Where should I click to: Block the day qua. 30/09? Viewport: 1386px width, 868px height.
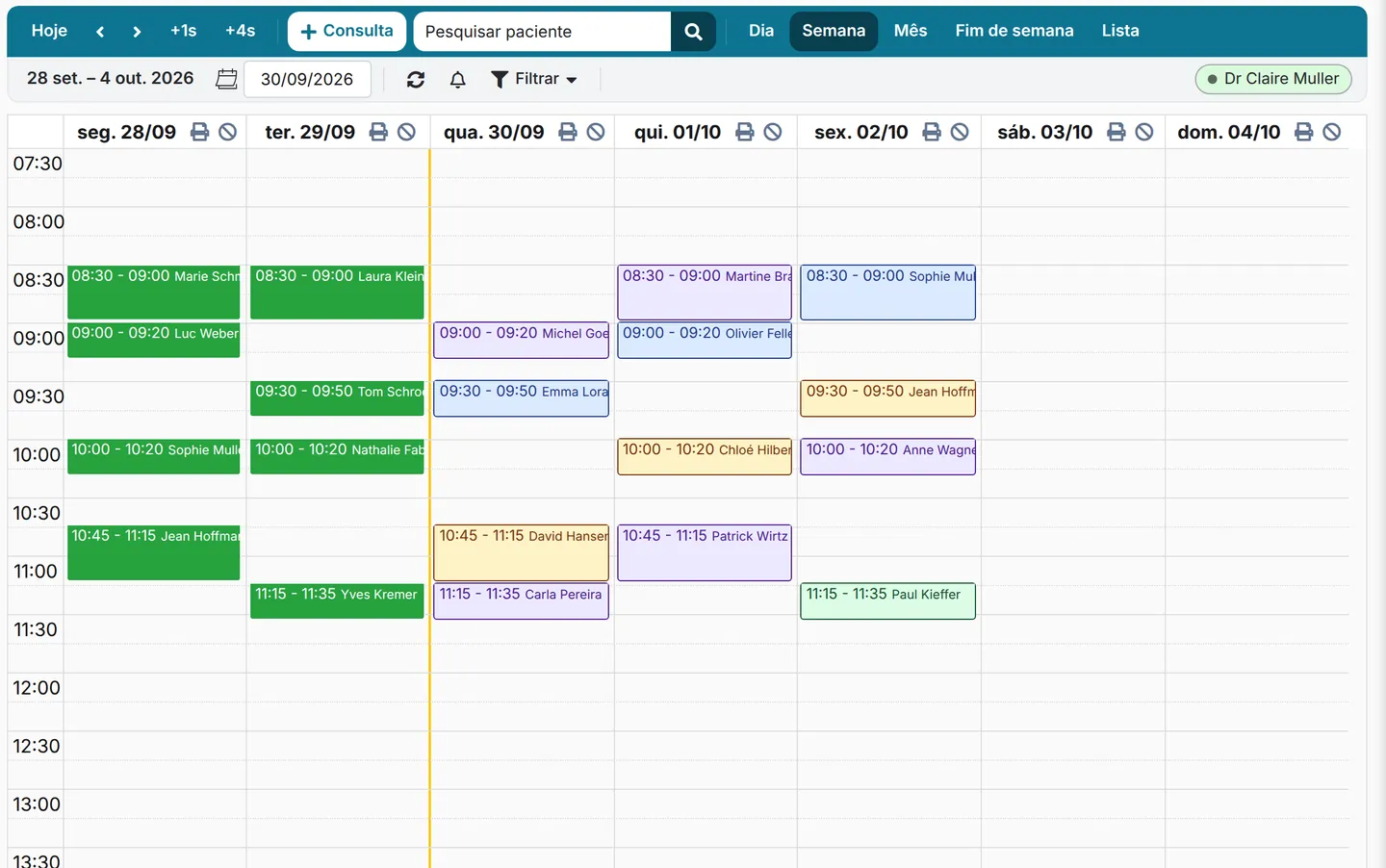point(596,132)
